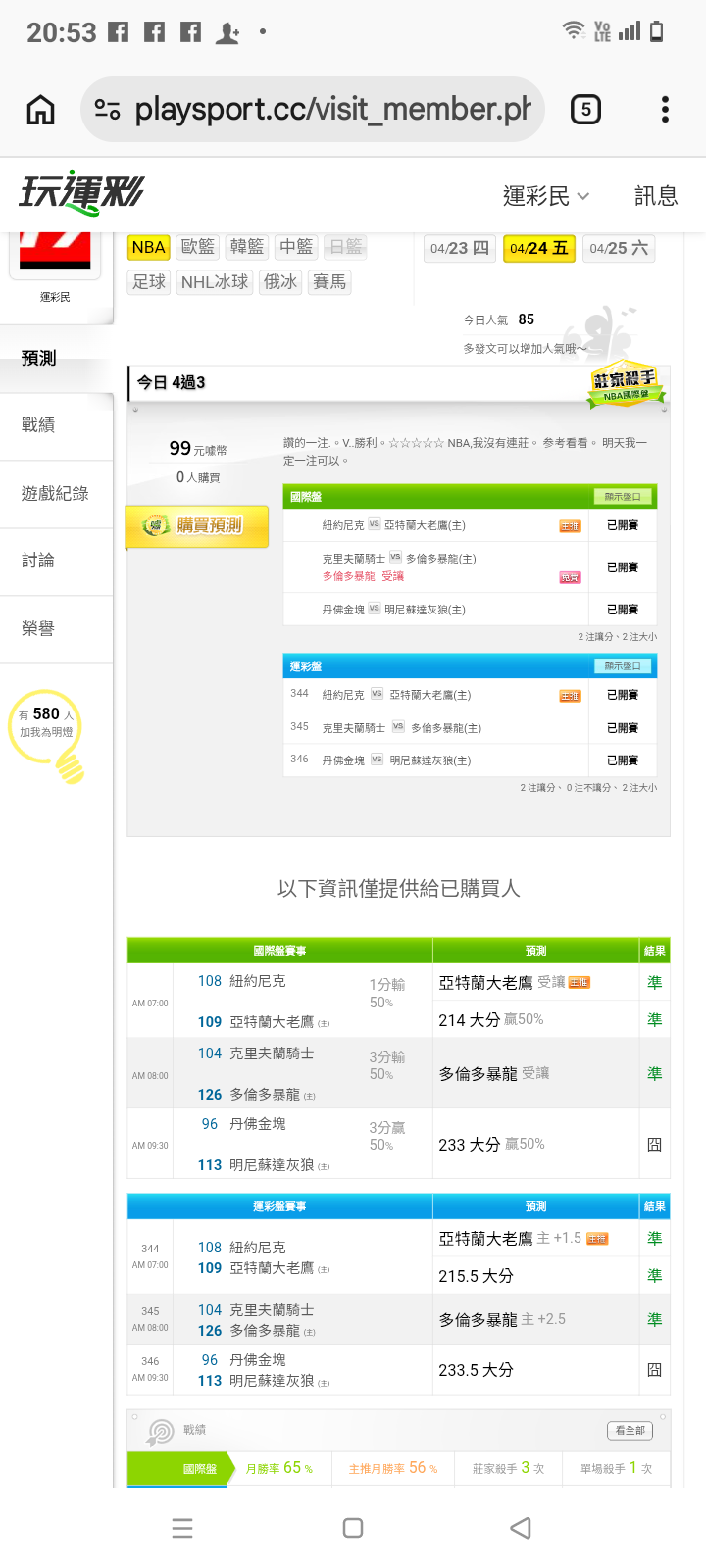Tap the browser URL address field
The height and width of the screenshot is (1568, 706).
[331, 110]
